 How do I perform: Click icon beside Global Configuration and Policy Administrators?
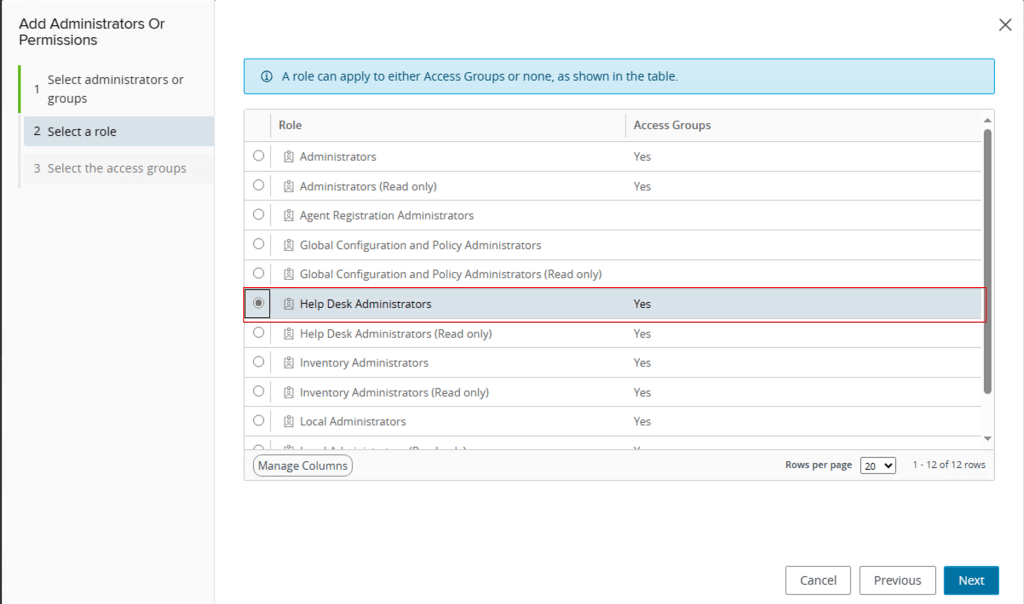288,245
